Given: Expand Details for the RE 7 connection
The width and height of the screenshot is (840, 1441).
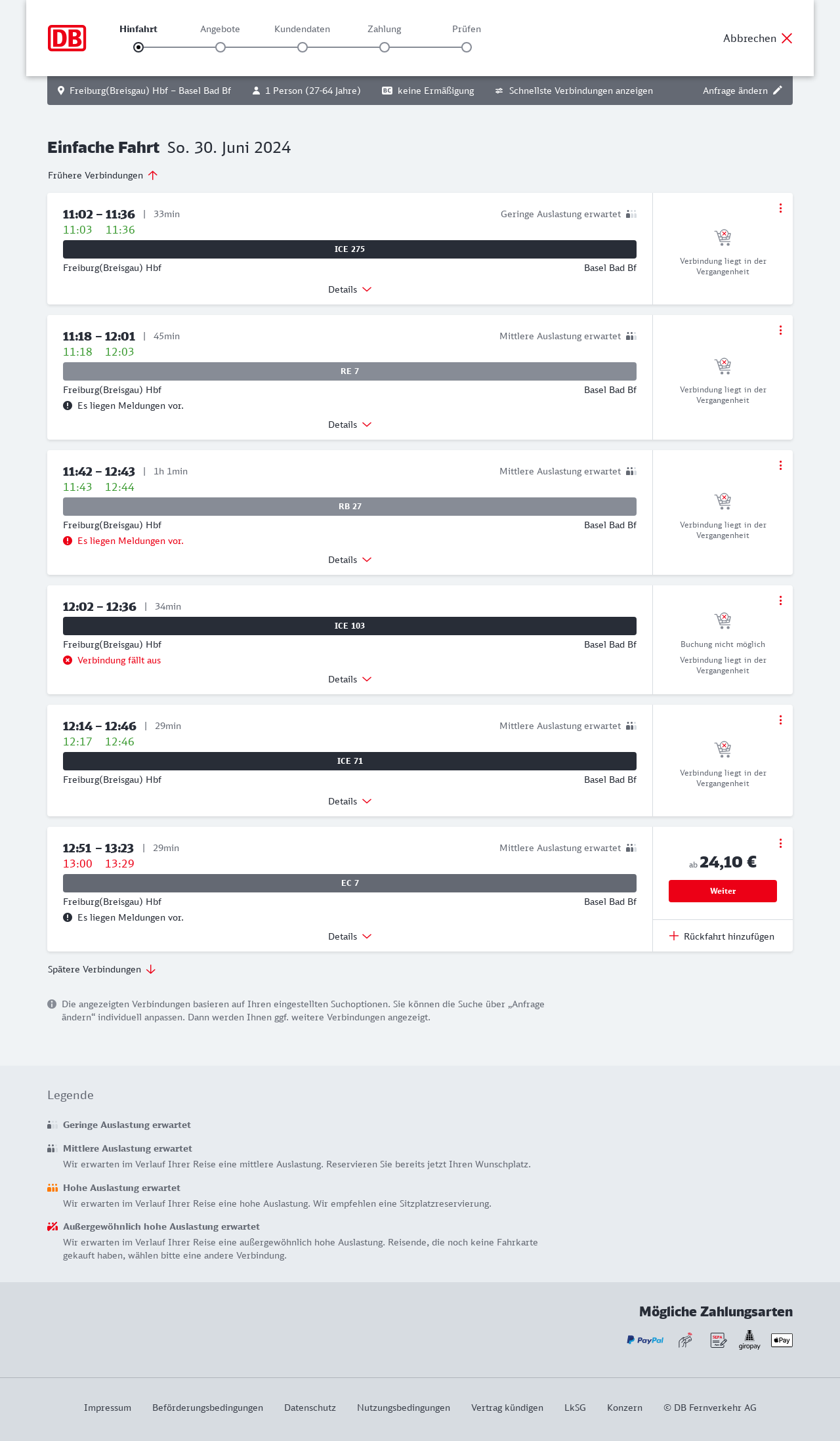Looking at the screenshot, I should (350, 425).
